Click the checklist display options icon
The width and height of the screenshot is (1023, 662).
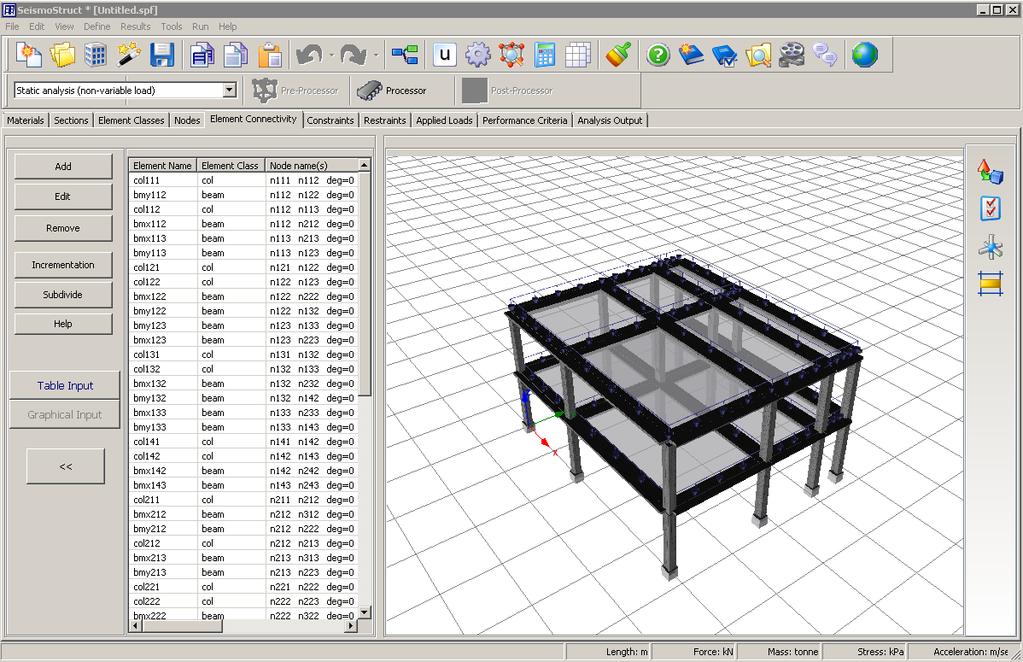click(x=990, y=209)
